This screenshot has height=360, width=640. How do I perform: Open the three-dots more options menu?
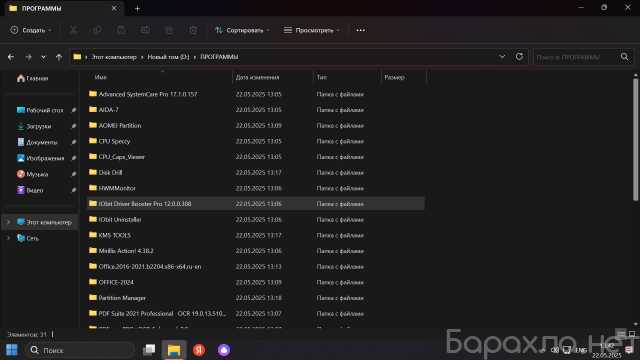(360, 30)
